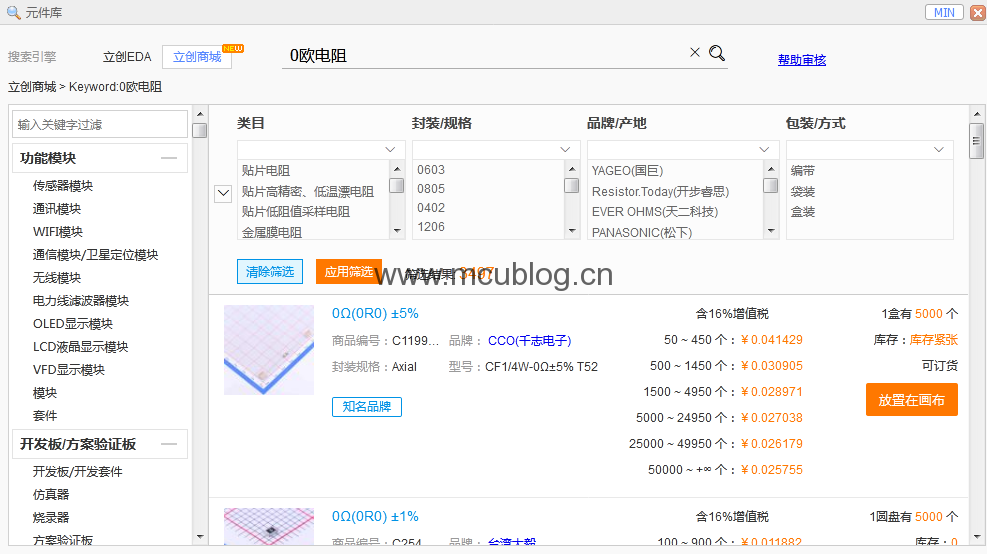Collapse the 开发板/方案验证板 section

pos(169,444)
